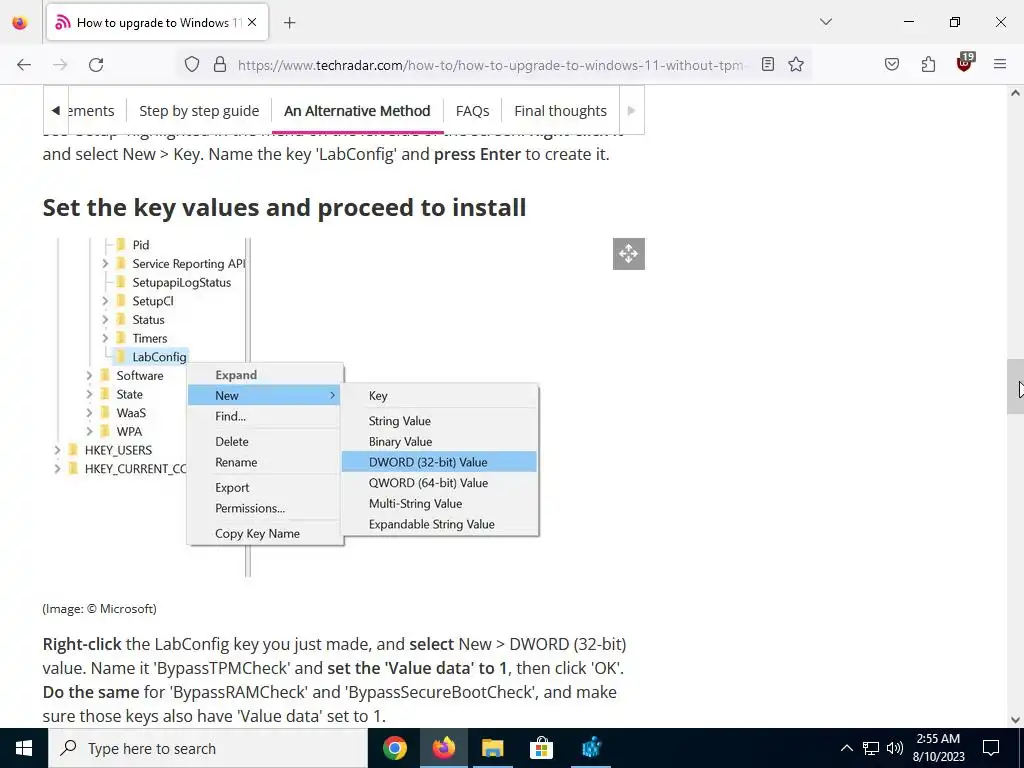The height and width of the screenshot is (768, 1024).
Task: Reload the current page
Action: pyautogui.click(x=96, y=65)
